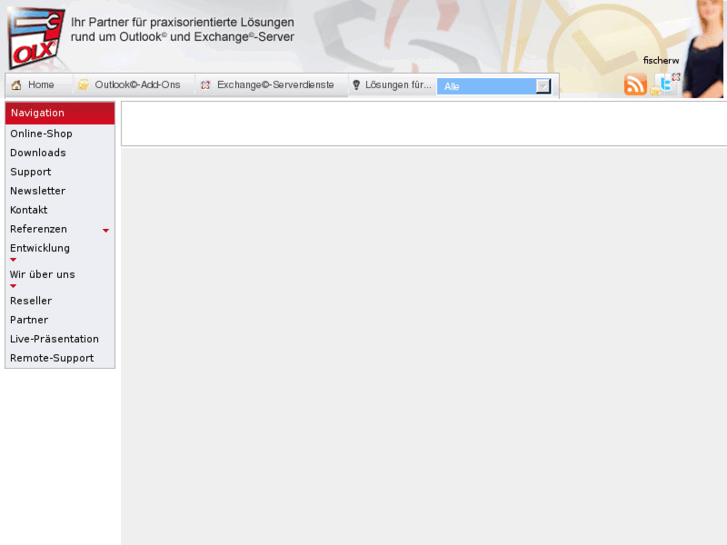Open the Home menu item
The height and width of the screenshot is (545, 727).
41,85
